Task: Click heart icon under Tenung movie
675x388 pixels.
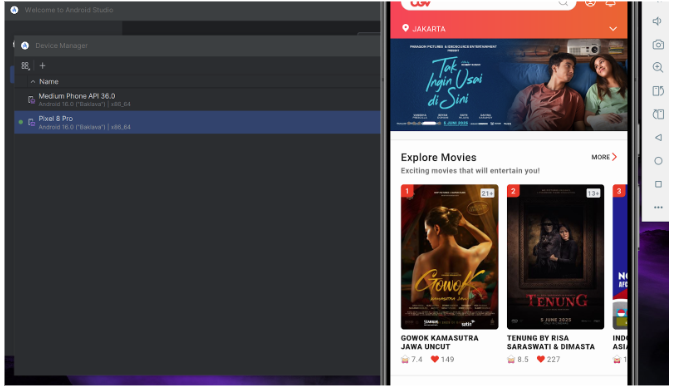Action: (x=541, y=359)
